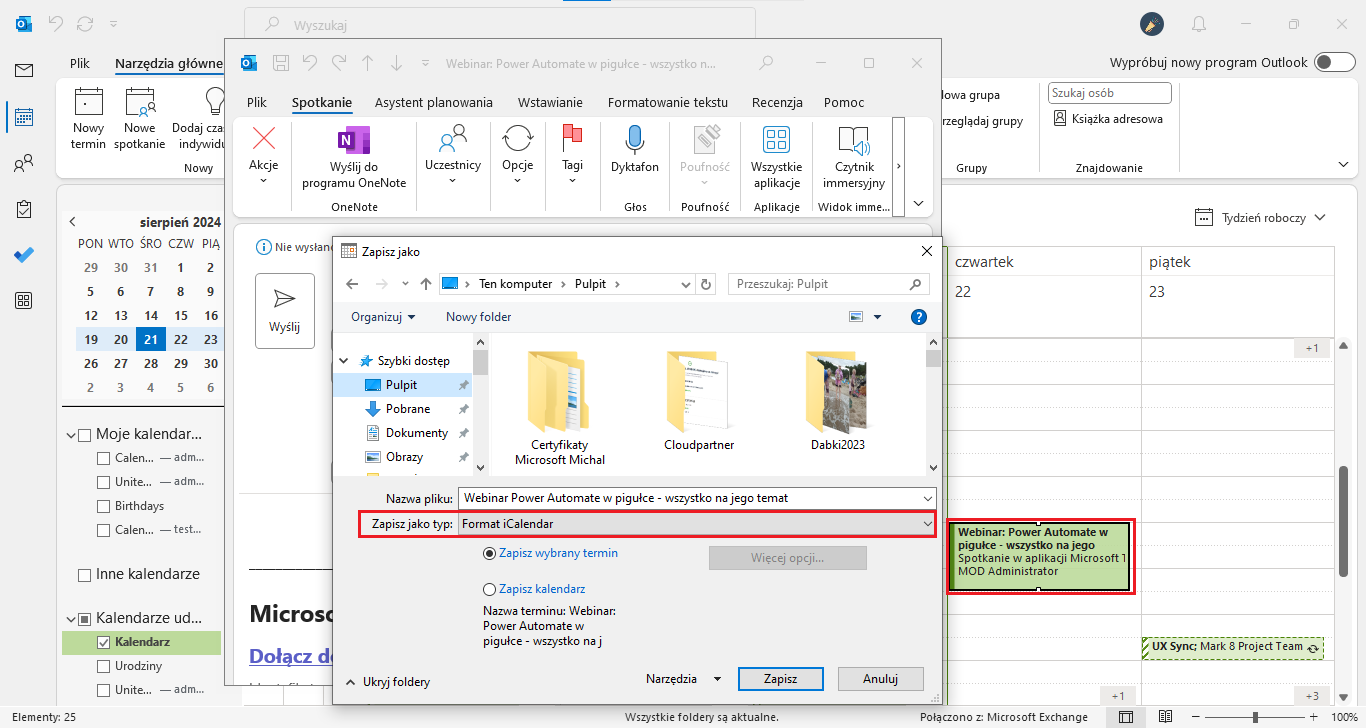Click the back arrow in Zapisz jako dialog

coord(352,284)
